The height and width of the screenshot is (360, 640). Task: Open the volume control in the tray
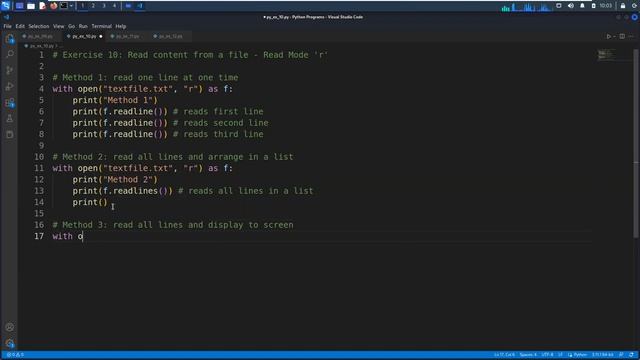[571, 6]
